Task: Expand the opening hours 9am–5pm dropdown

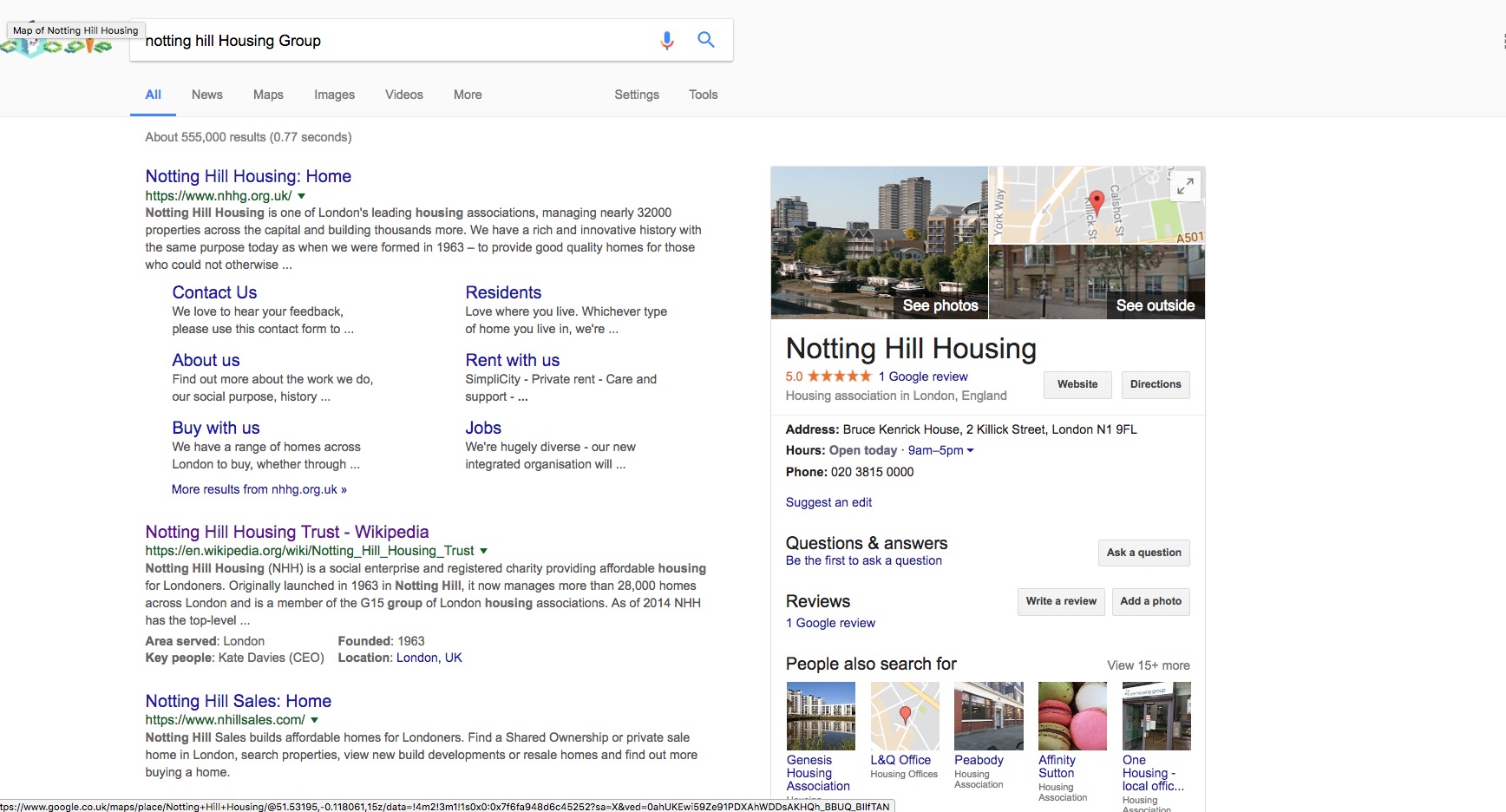Action: (970, 450)
